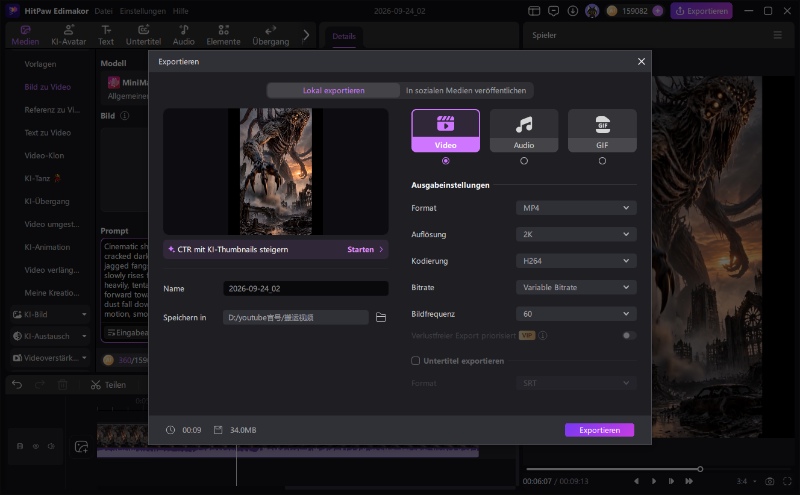Viewport: 800px width, 495px height.
Task: Open Vorlagen in the sidebar
Action: click(40, 64)
